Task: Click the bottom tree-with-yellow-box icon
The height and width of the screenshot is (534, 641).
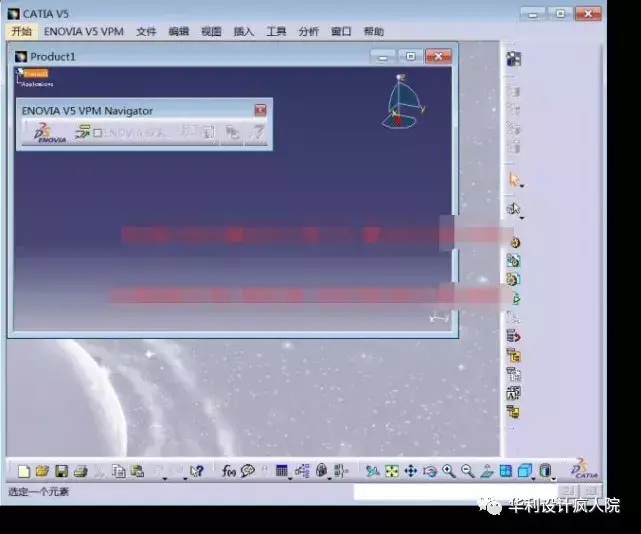Action: pyautogui.click(x=513, y=411)
